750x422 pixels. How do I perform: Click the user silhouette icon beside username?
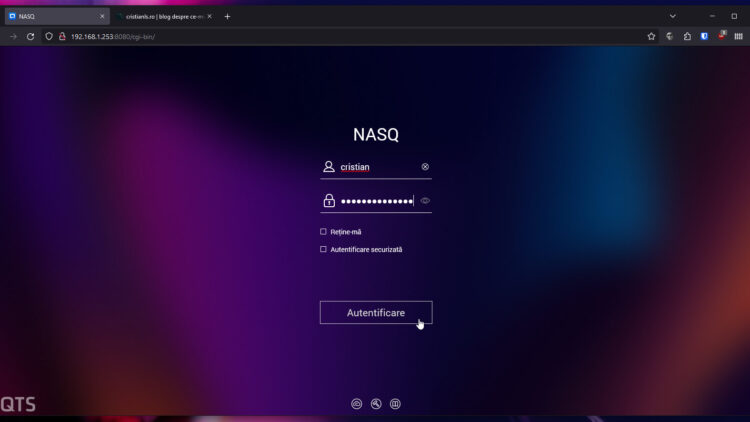coord(329,167)
